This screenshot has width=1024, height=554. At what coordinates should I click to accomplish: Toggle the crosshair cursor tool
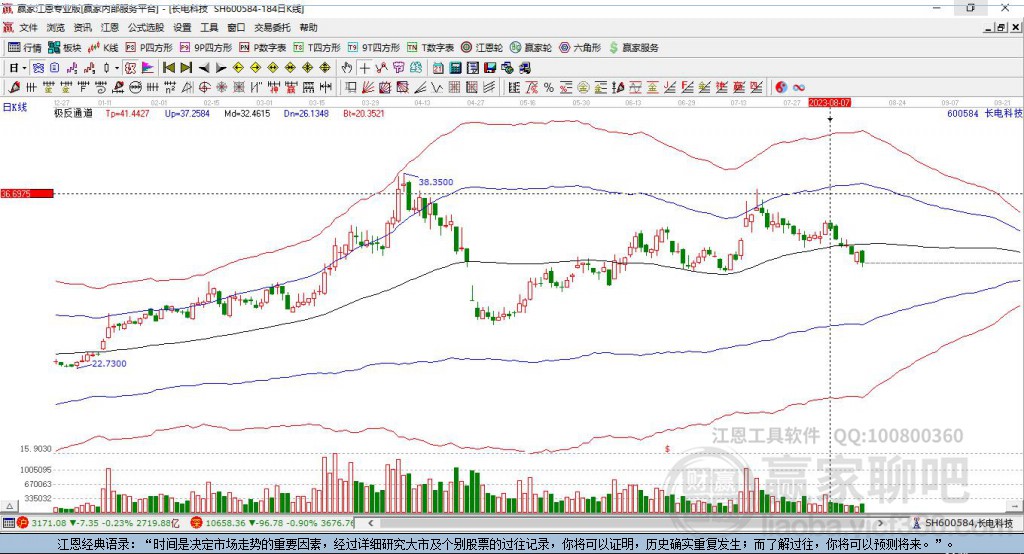(x=364, y=68)
